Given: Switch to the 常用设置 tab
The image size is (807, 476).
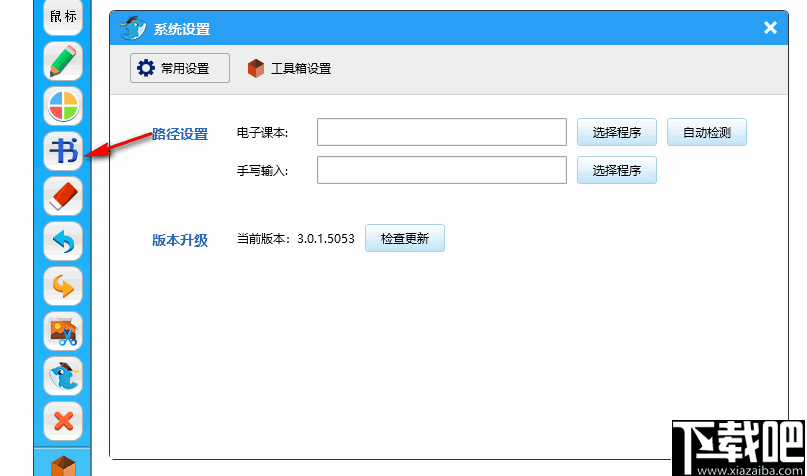Looking at the screenshot, I should (x=180, y=68).
